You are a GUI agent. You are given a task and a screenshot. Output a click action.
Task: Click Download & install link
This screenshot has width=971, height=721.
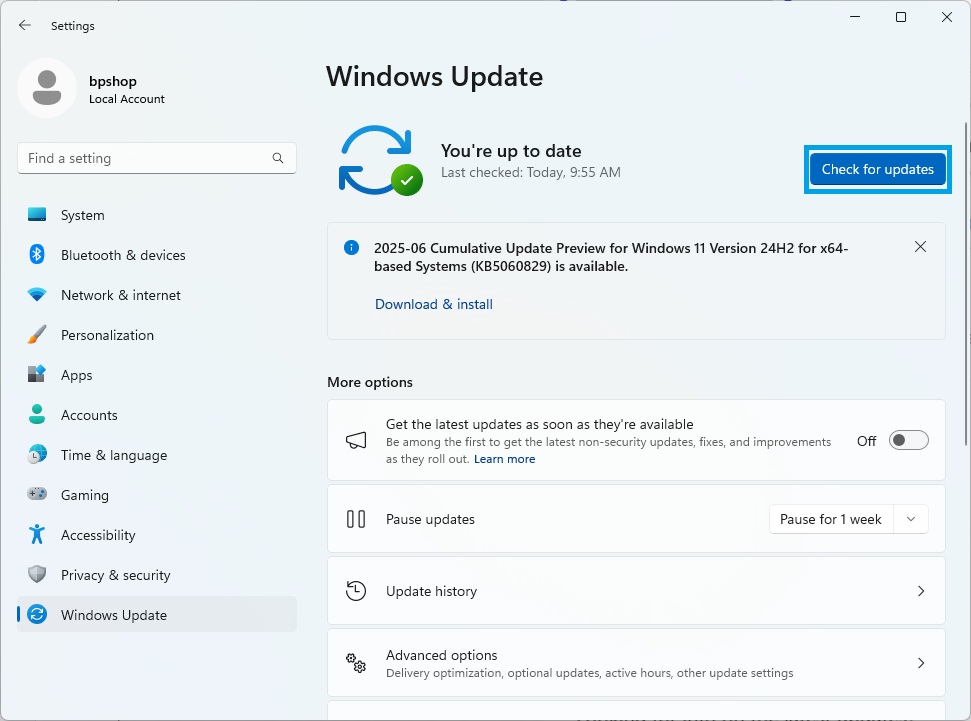[x=433, y=304]
